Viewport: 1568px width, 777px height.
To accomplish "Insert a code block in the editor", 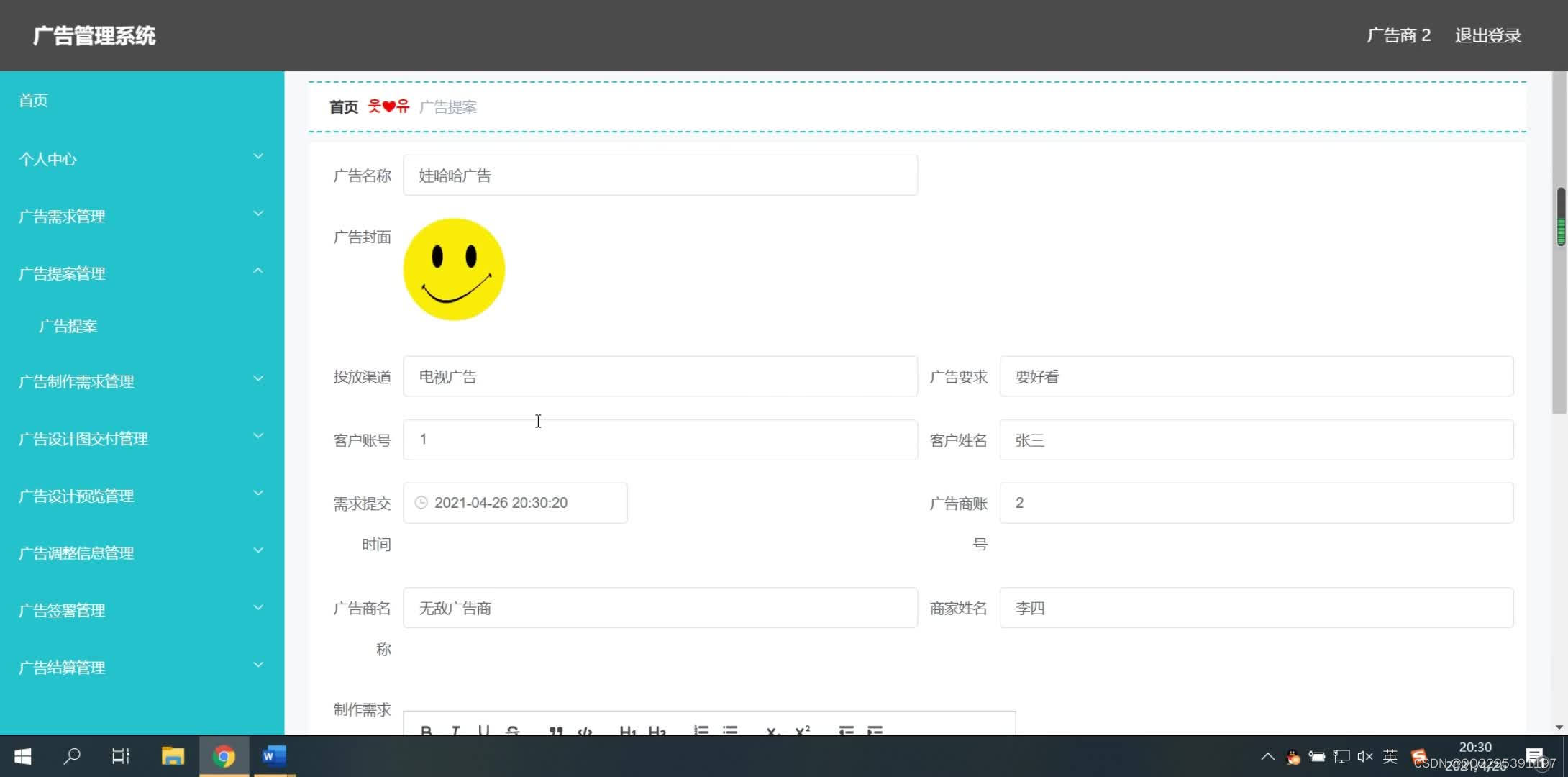I will (x=585, y=731).
